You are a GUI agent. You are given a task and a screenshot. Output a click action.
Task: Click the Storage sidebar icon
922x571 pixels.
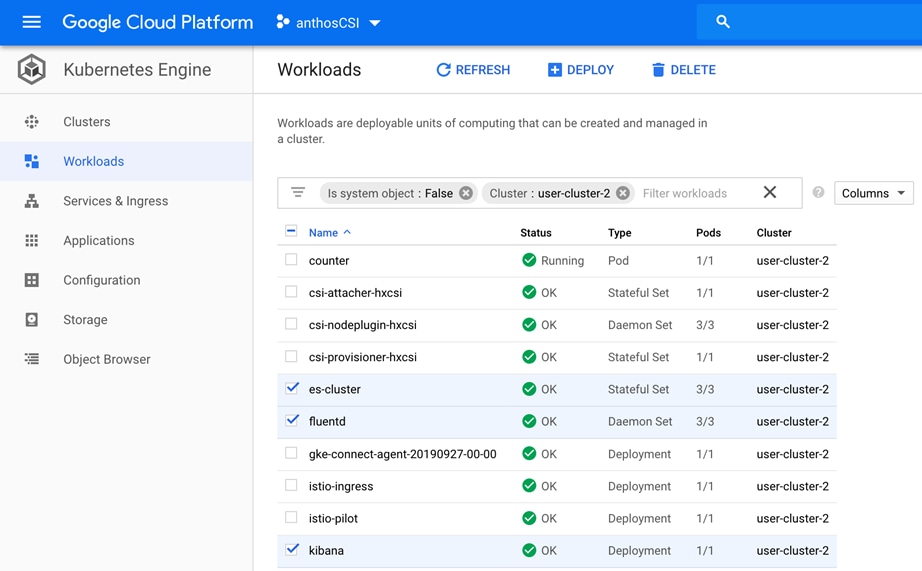32,319
